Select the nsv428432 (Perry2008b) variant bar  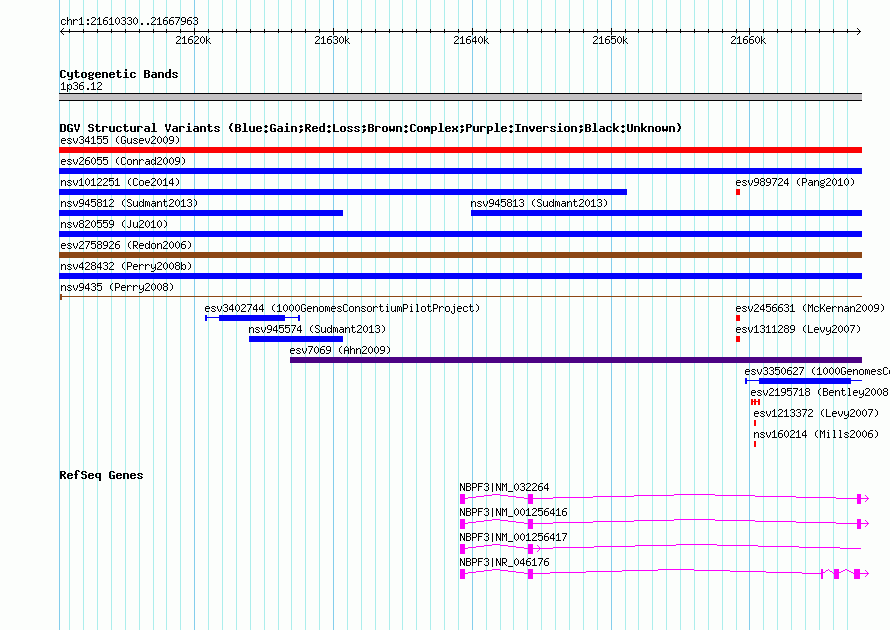460,276
